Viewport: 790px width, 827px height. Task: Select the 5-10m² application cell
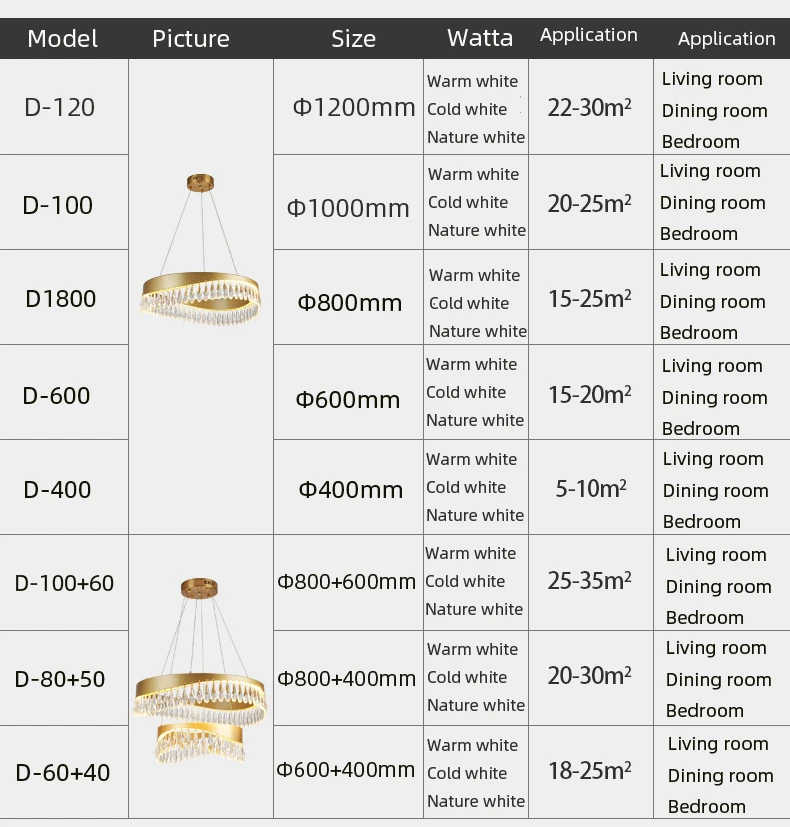(591, 488)
